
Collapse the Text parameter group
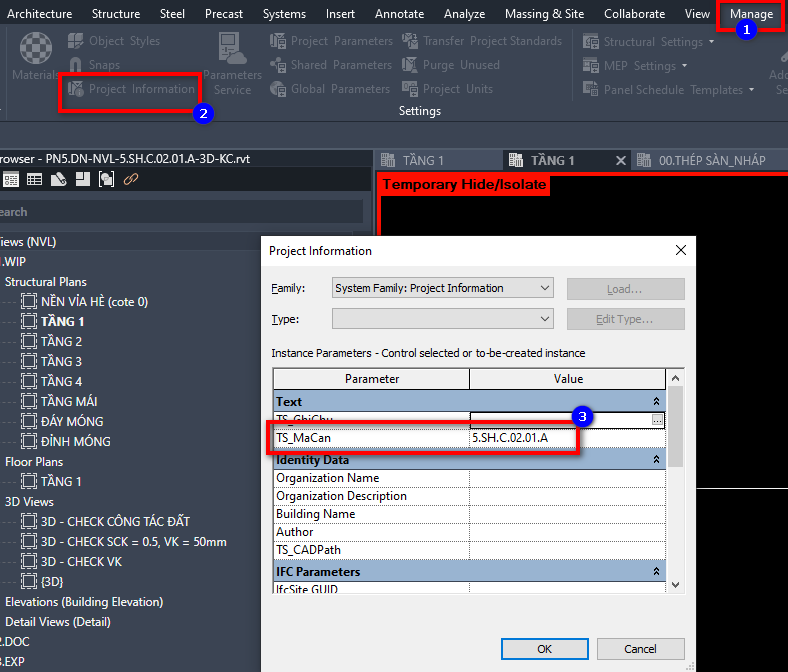tap(656, 402)
